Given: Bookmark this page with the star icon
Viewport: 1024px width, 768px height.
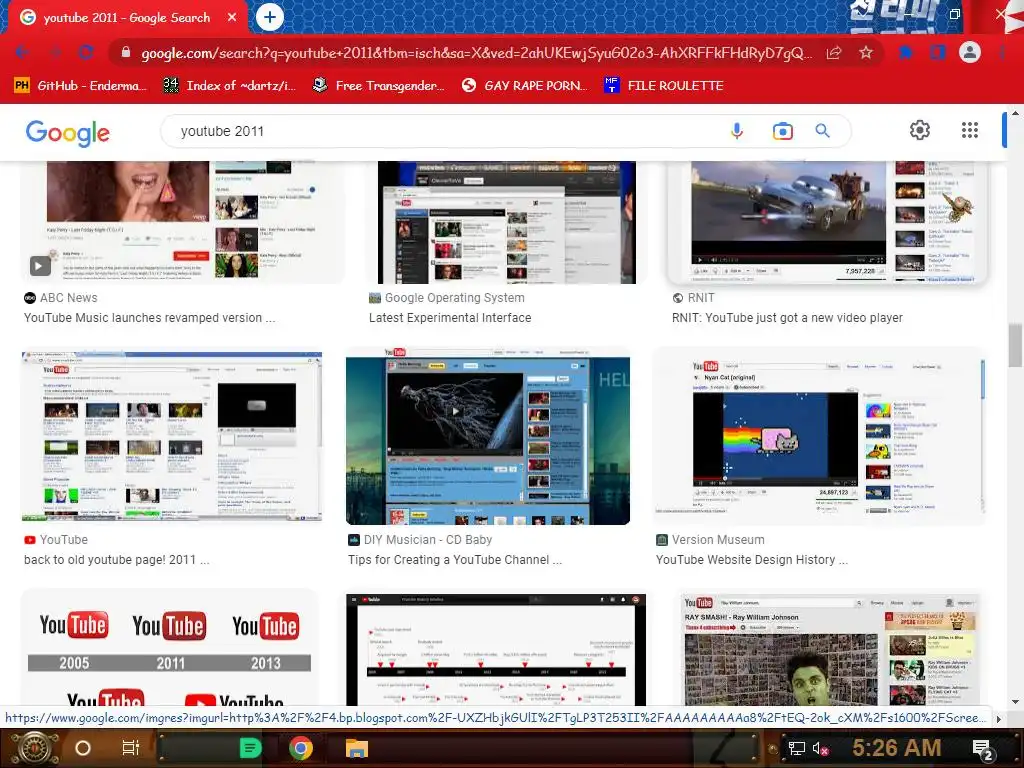Looking at the screenshot, I should tap(866, 52).
